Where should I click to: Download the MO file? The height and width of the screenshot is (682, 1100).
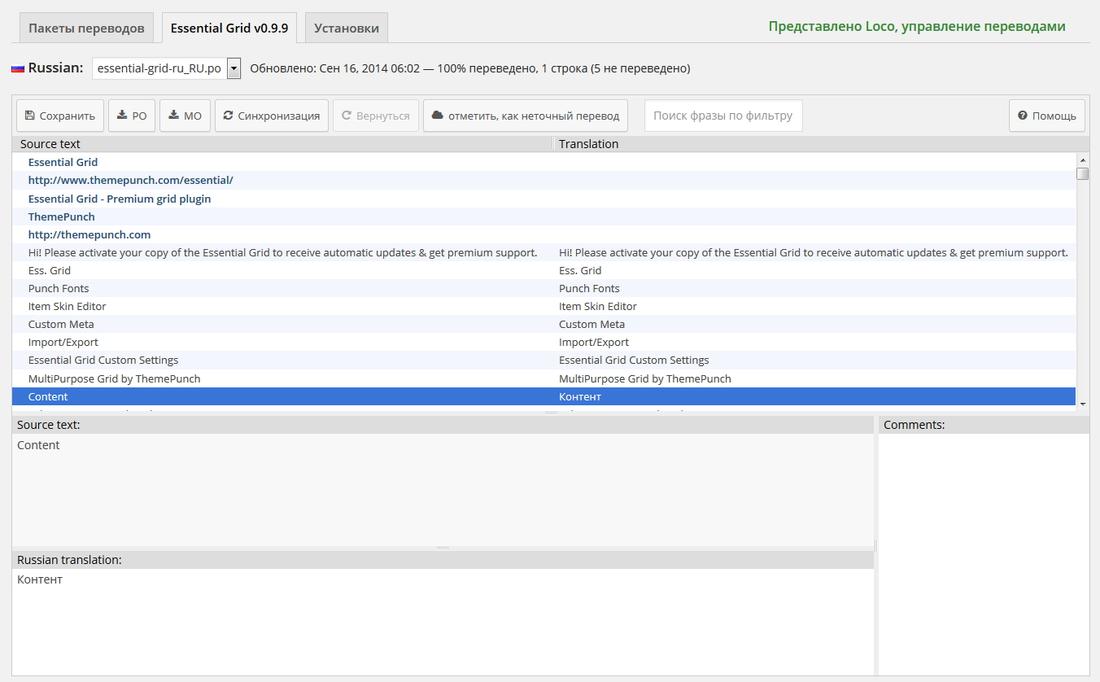click(185, 116)
